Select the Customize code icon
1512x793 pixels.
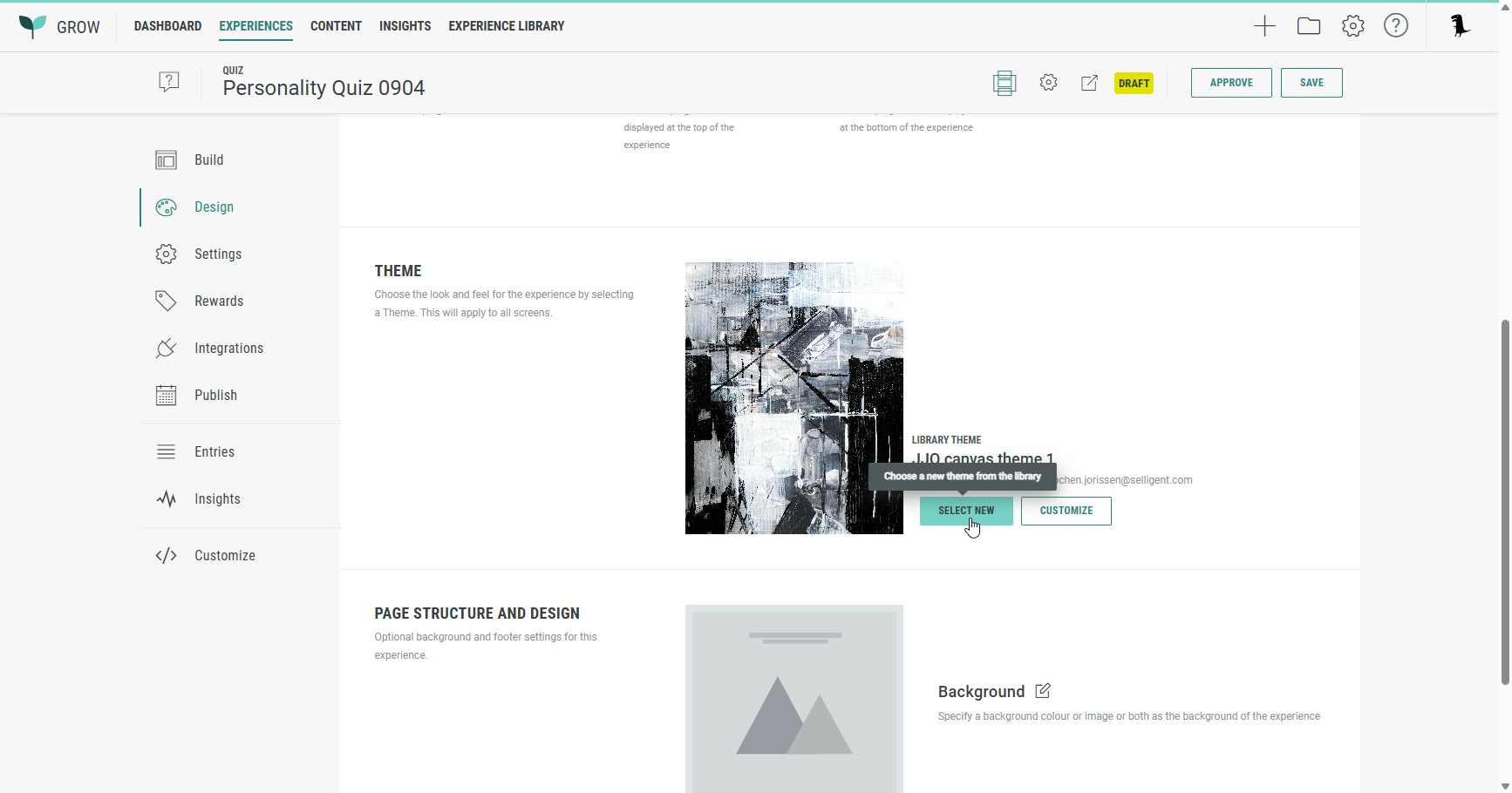point(166,556)
